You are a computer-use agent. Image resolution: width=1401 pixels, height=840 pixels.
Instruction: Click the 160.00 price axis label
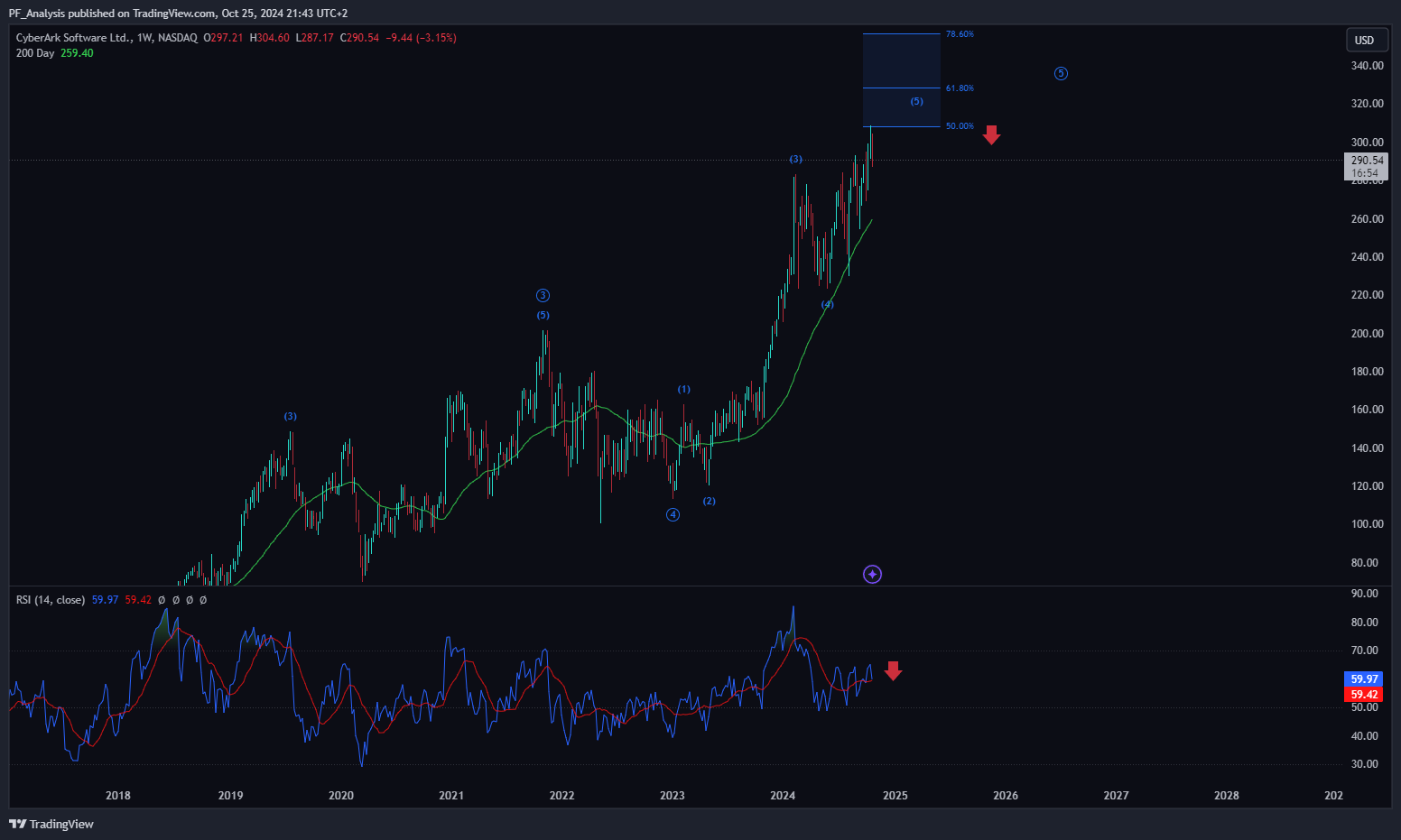[x=1367, y=409]
